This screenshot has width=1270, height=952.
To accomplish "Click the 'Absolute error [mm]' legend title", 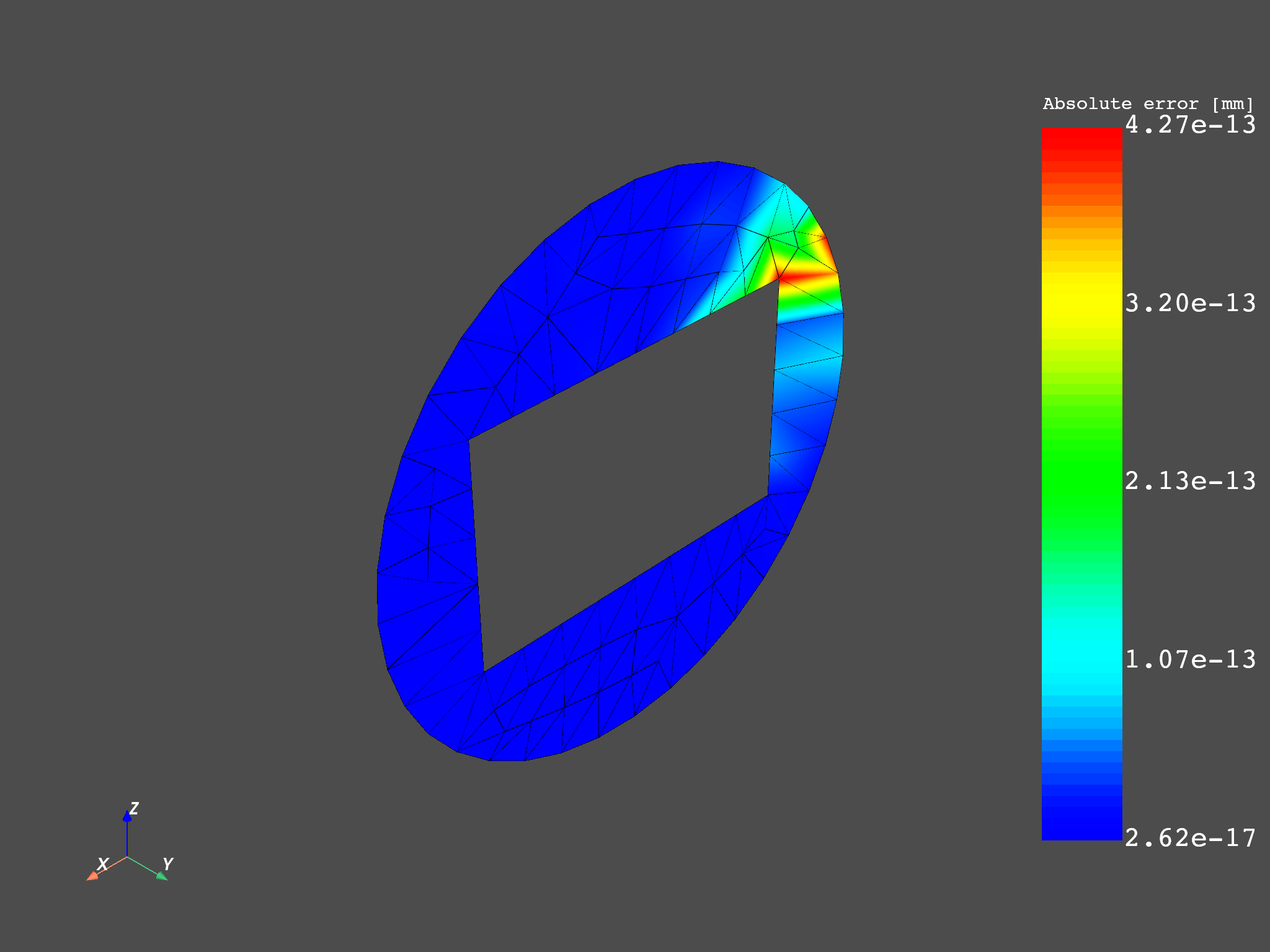I will (x=1148, y=104).
